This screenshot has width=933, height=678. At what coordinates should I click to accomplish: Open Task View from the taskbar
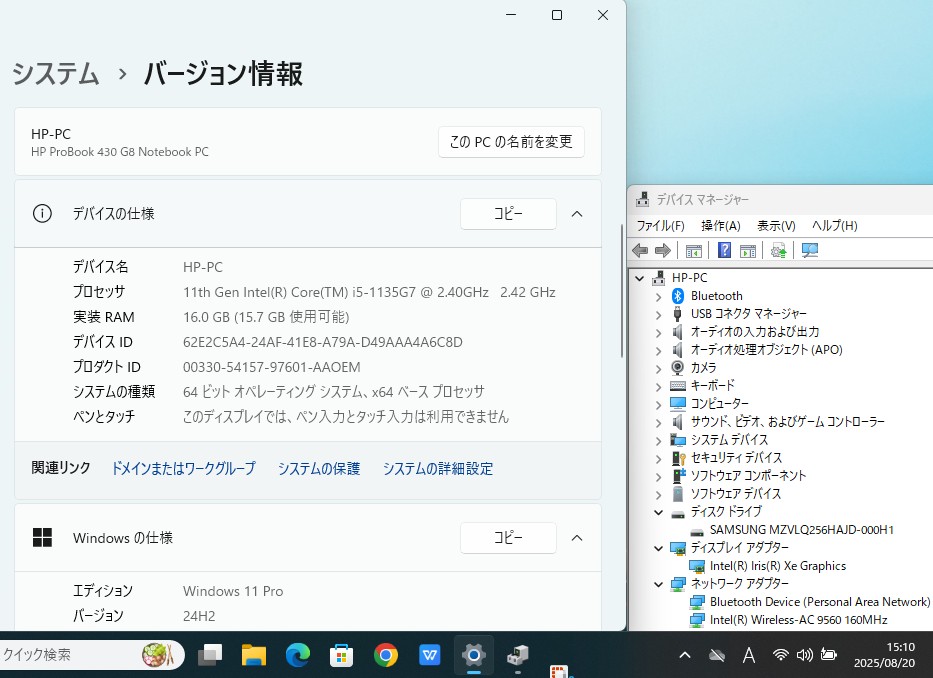(x=209, y=655)
